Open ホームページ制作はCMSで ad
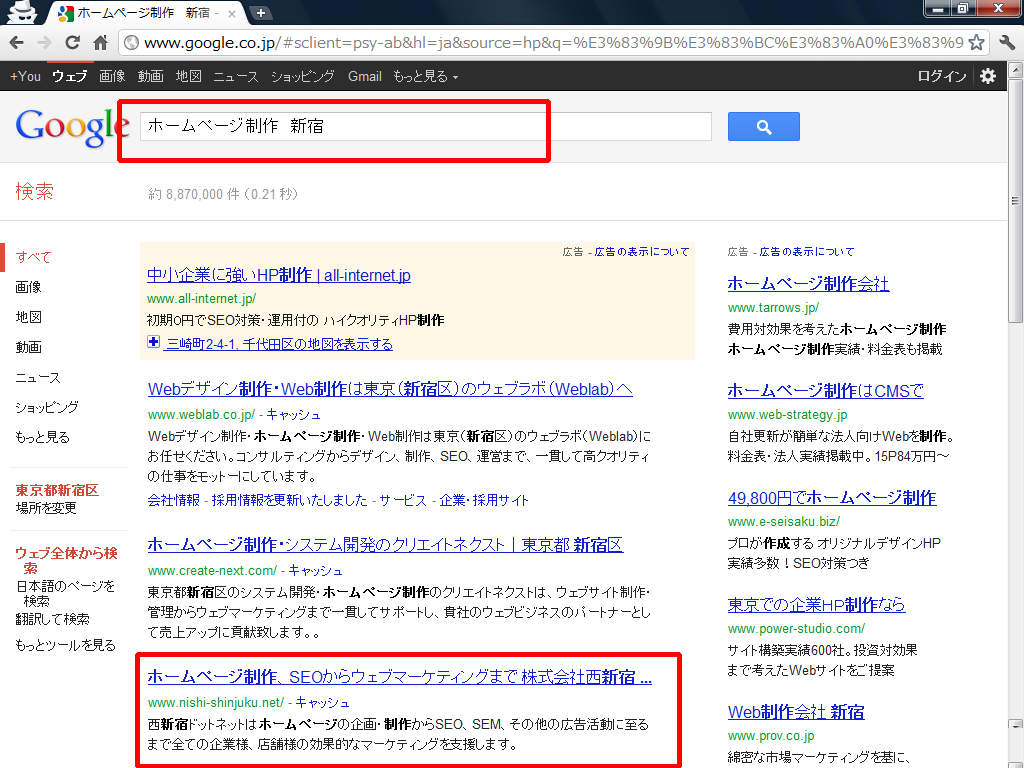This screenshot has width=1024, height=768. 825,391
